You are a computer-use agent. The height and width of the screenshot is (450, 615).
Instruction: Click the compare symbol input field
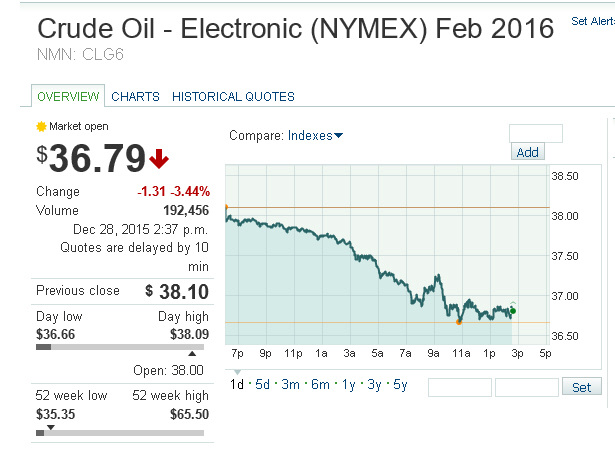tap(536, 133)
